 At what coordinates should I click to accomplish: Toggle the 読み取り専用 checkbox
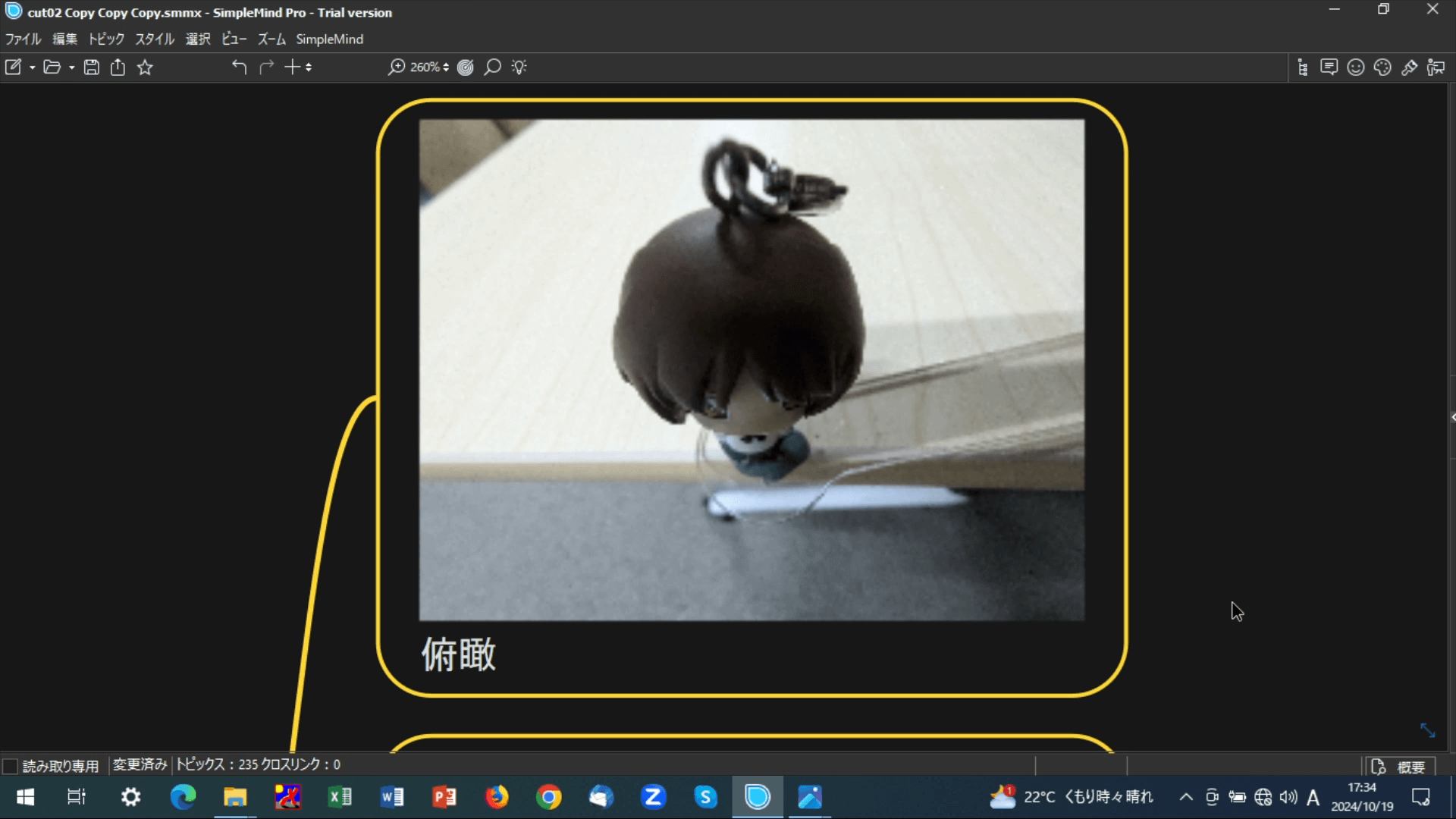[x=11, y=766]
